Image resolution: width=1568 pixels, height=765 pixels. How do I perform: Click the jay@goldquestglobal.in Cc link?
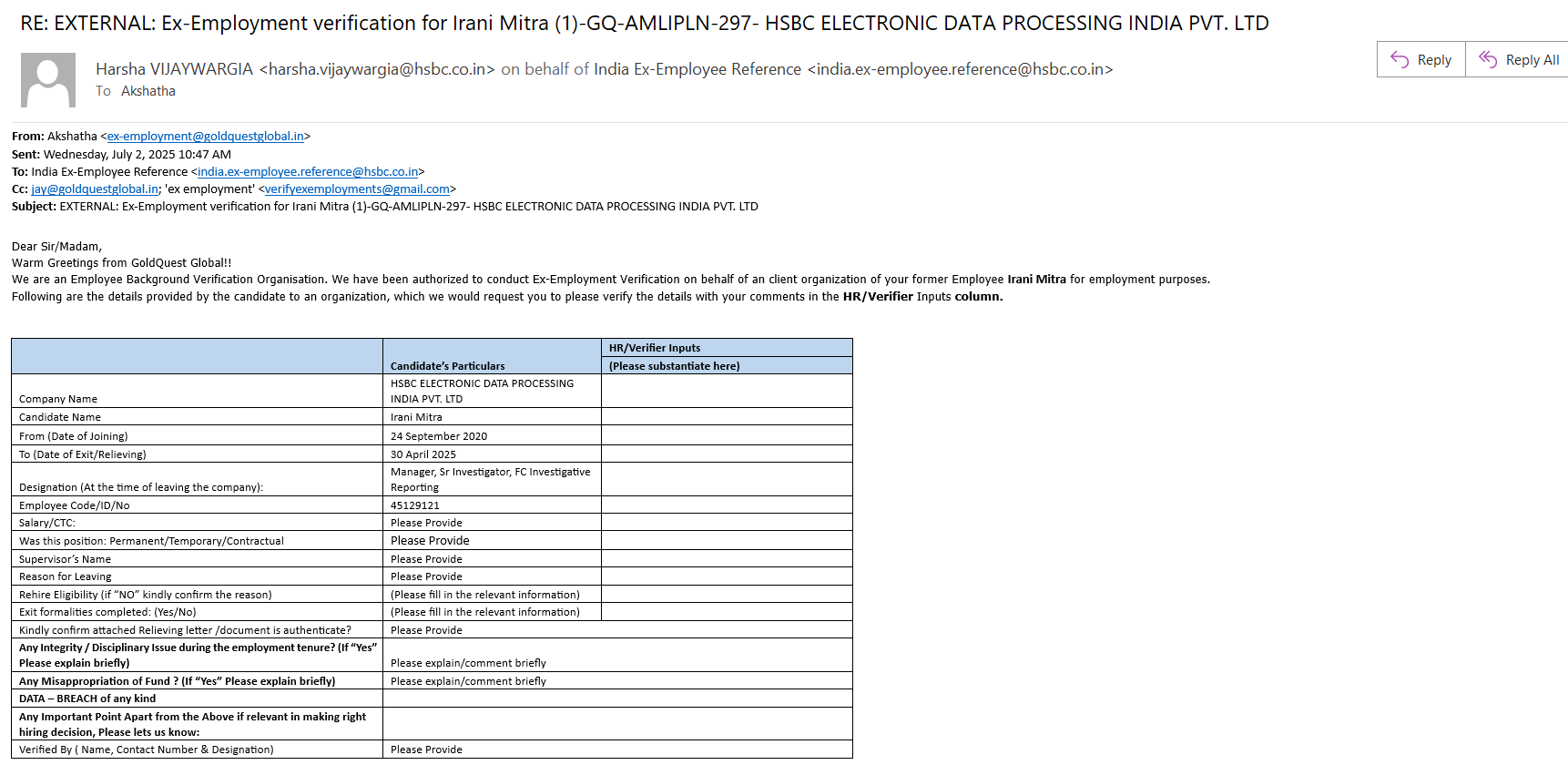95,189
